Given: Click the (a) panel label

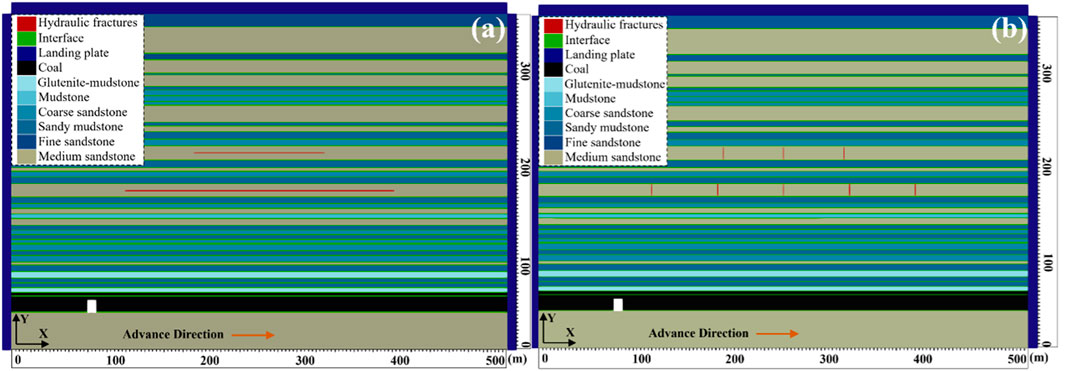Looking at the screenshot, I should [489, 31].
